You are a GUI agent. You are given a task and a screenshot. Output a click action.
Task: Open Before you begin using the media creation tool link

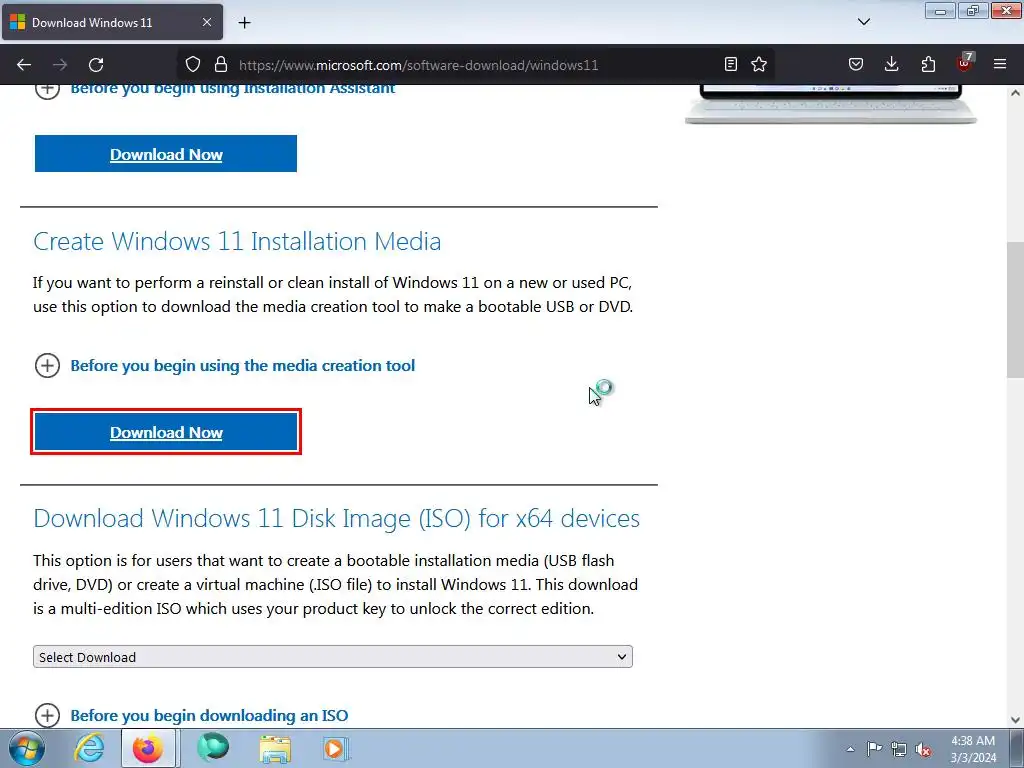[x=242, y=366]
